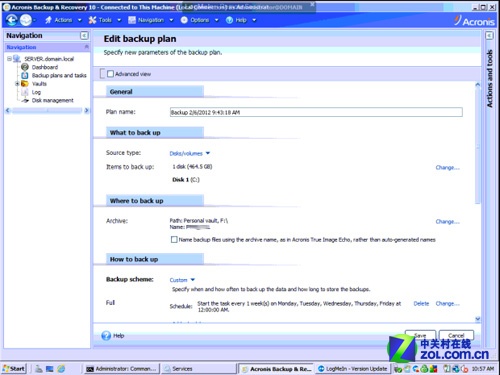Open Administrator Command prompt taskbar item

(x=122, y=369)
